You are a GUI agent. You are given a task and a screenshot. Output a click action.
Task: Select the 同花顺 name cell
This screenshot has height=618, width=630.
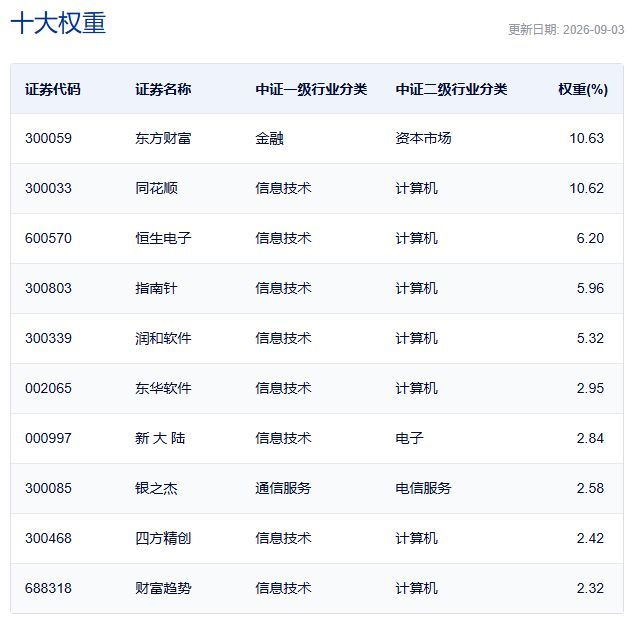[156, 188]
